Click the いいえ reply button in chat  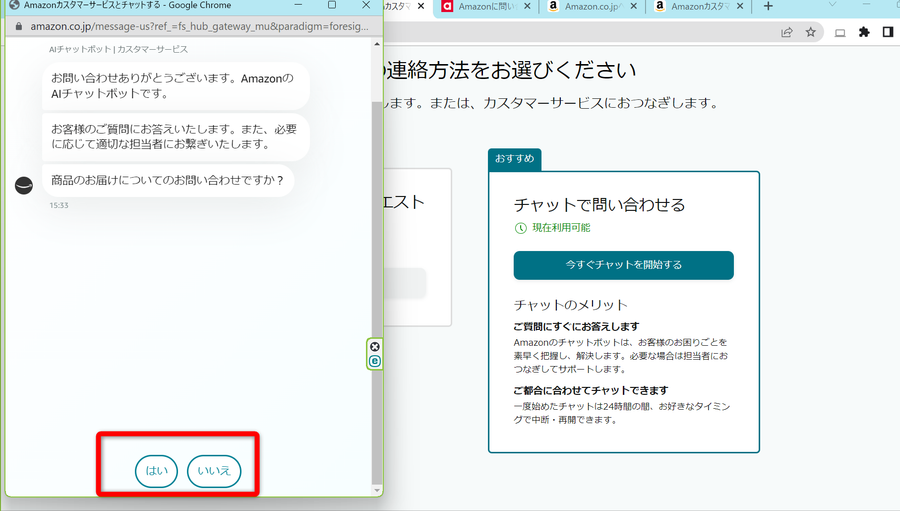[x=214, y=471]
